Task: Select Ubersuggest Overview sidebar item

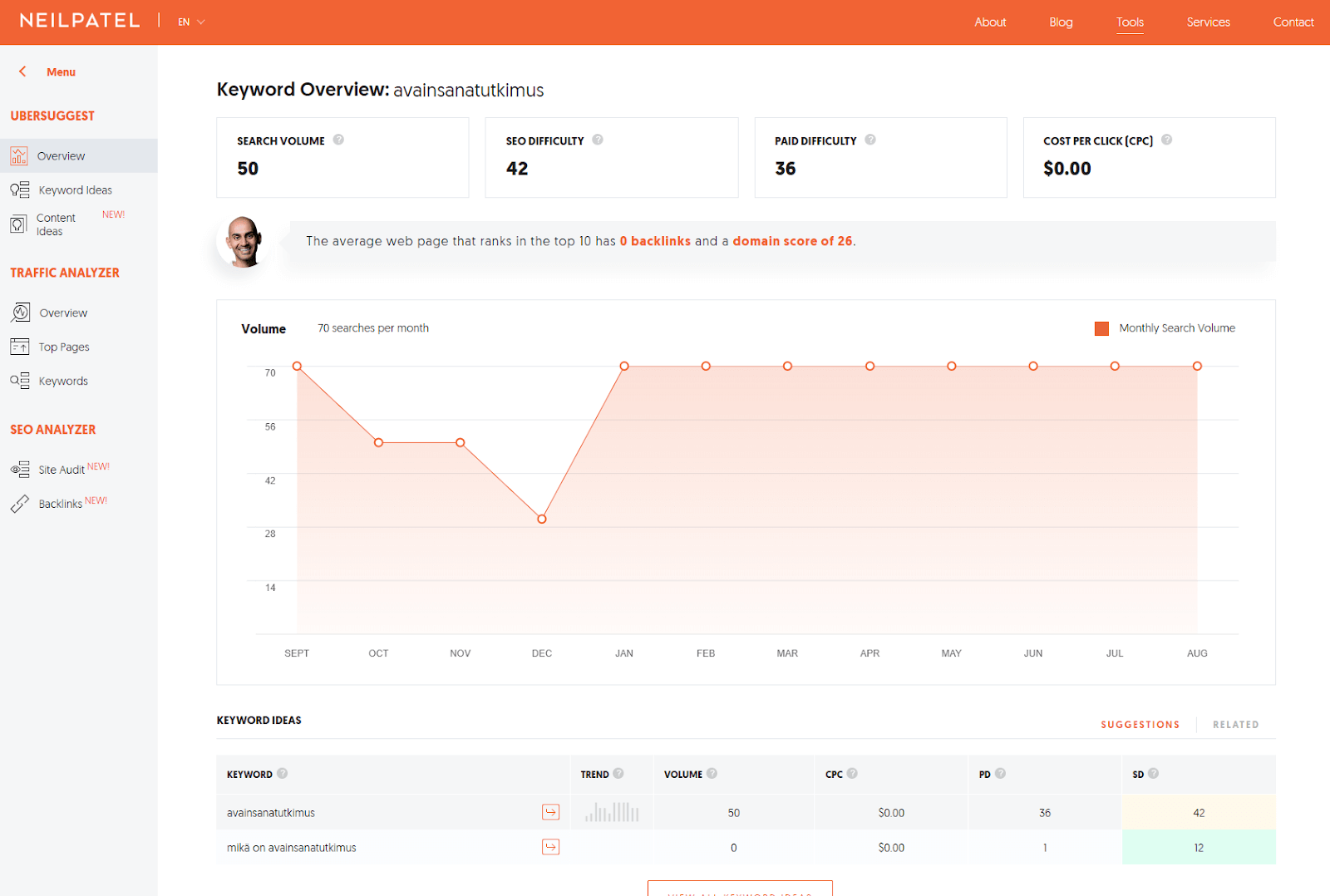Action: (79, 155)
